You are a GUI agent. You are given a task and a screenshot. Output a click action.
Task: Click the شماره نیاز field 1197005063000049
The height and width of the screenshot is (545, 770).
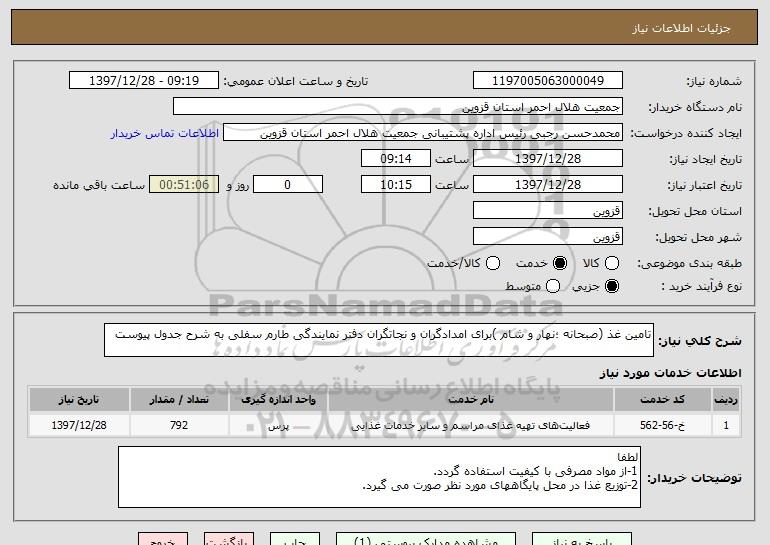[548, 81]
